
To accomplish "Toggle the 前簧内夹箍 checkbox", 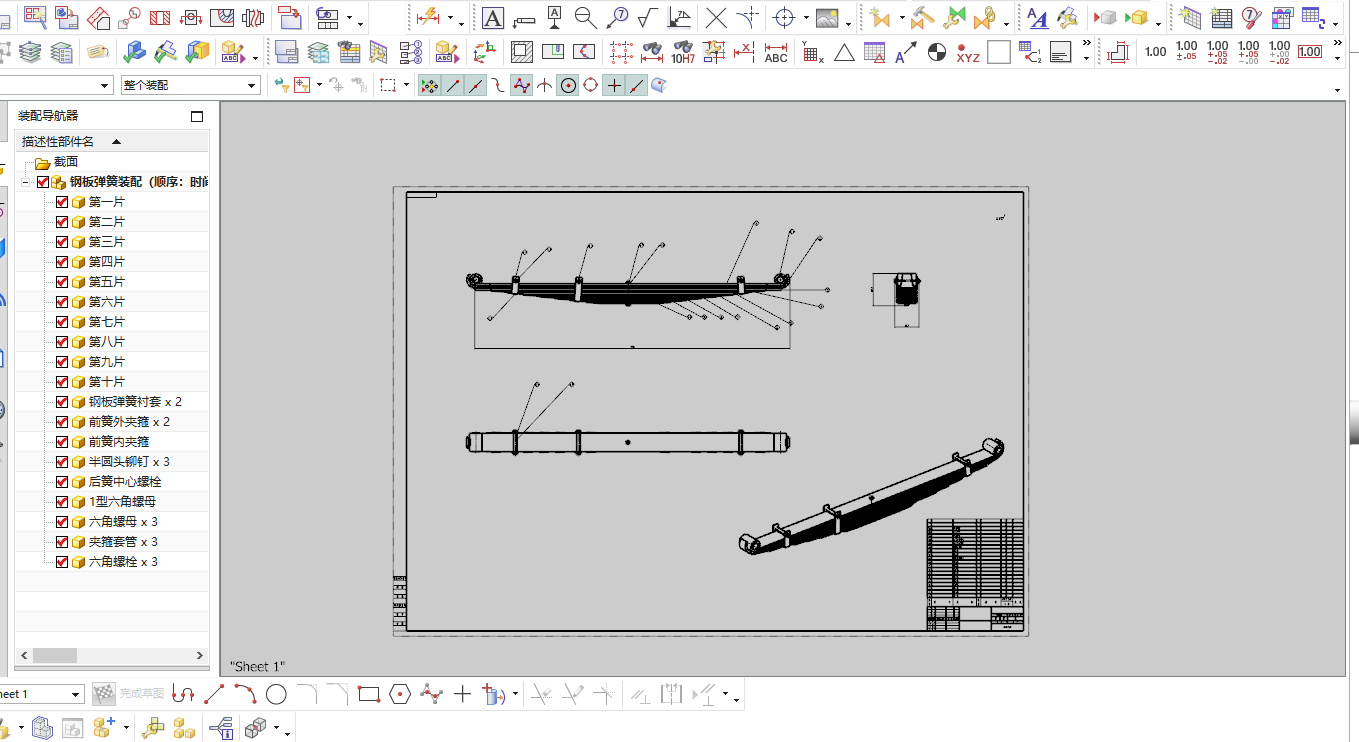I will click(x=62, y=442).
